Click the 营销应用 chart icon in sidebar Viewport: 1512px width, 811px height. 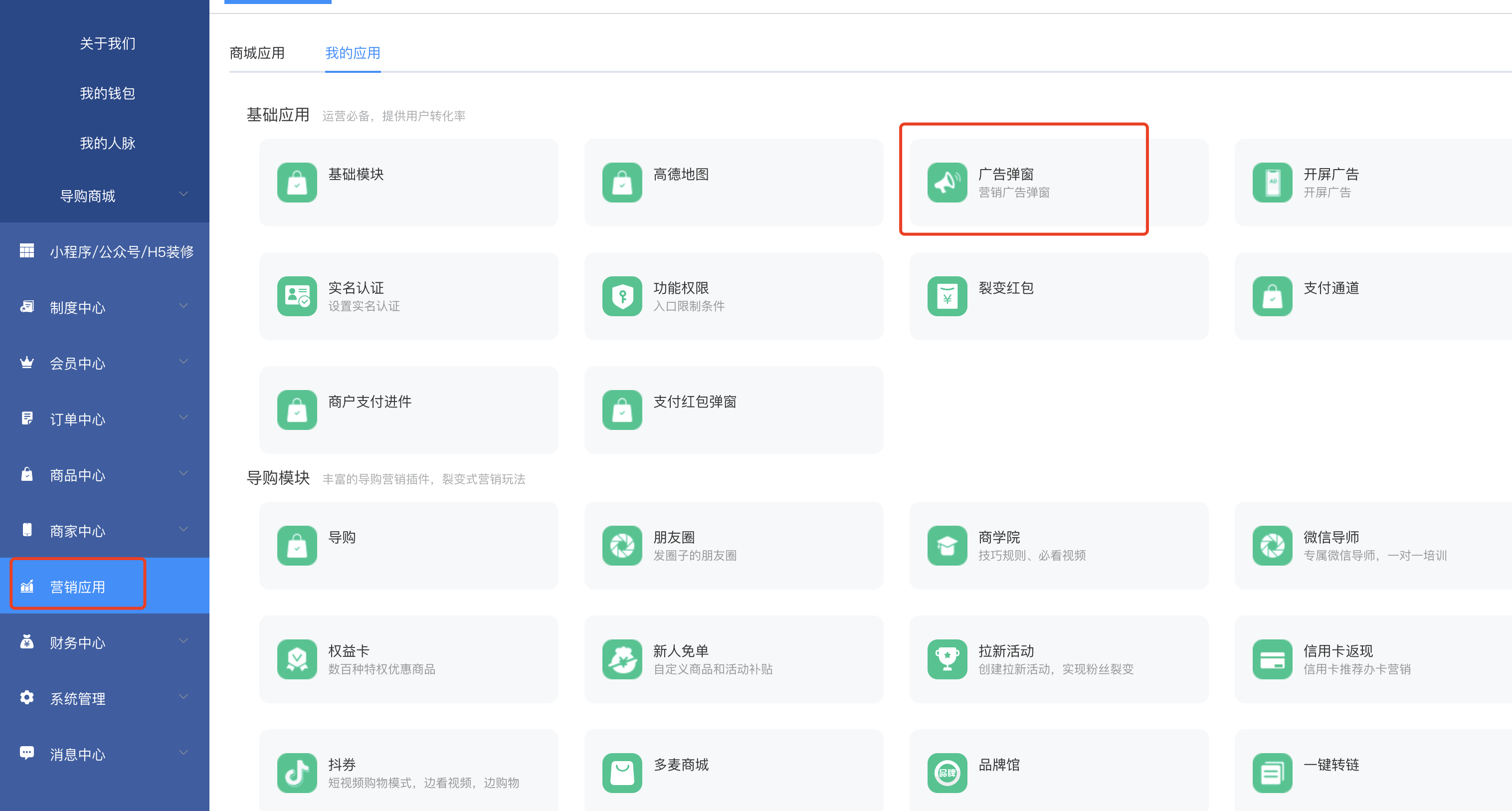[27, 586]
